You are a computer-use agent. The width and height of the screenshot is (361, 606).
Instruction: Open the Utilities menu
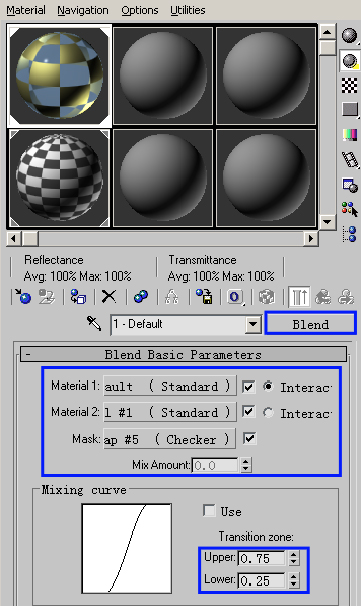tap(187, 10)
